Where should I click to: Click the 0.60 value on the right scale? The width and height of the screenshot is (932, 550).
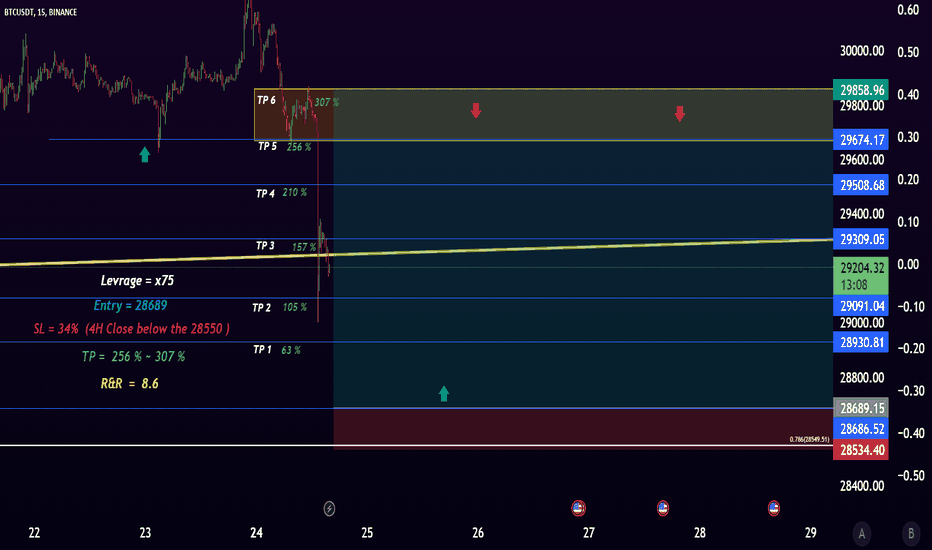tap(908, 10)
